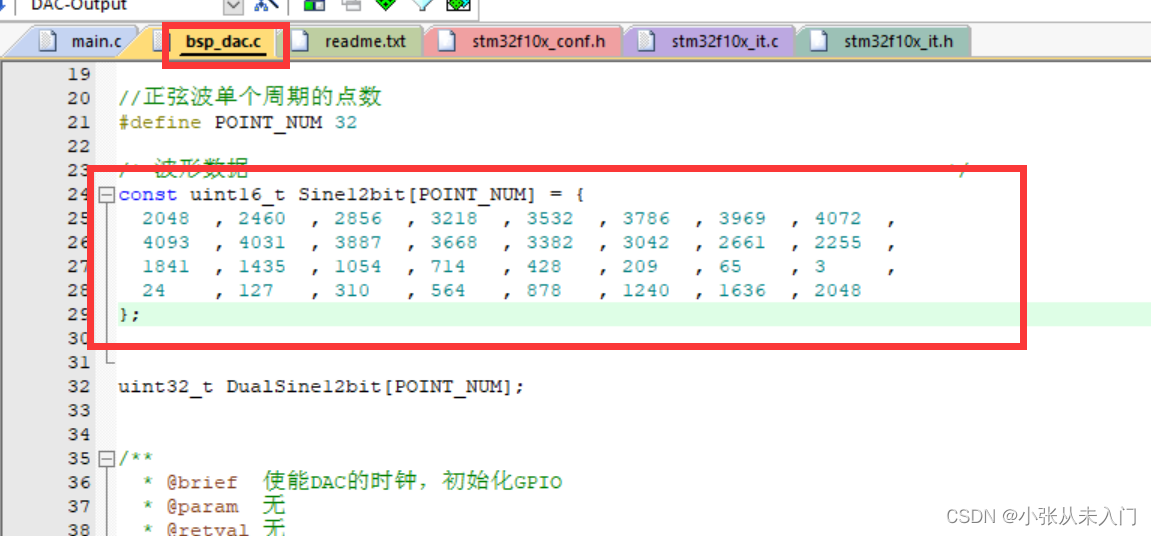Click the value 127 in the array
Viewport: 1151px width, 536px height.
[256, 291]
